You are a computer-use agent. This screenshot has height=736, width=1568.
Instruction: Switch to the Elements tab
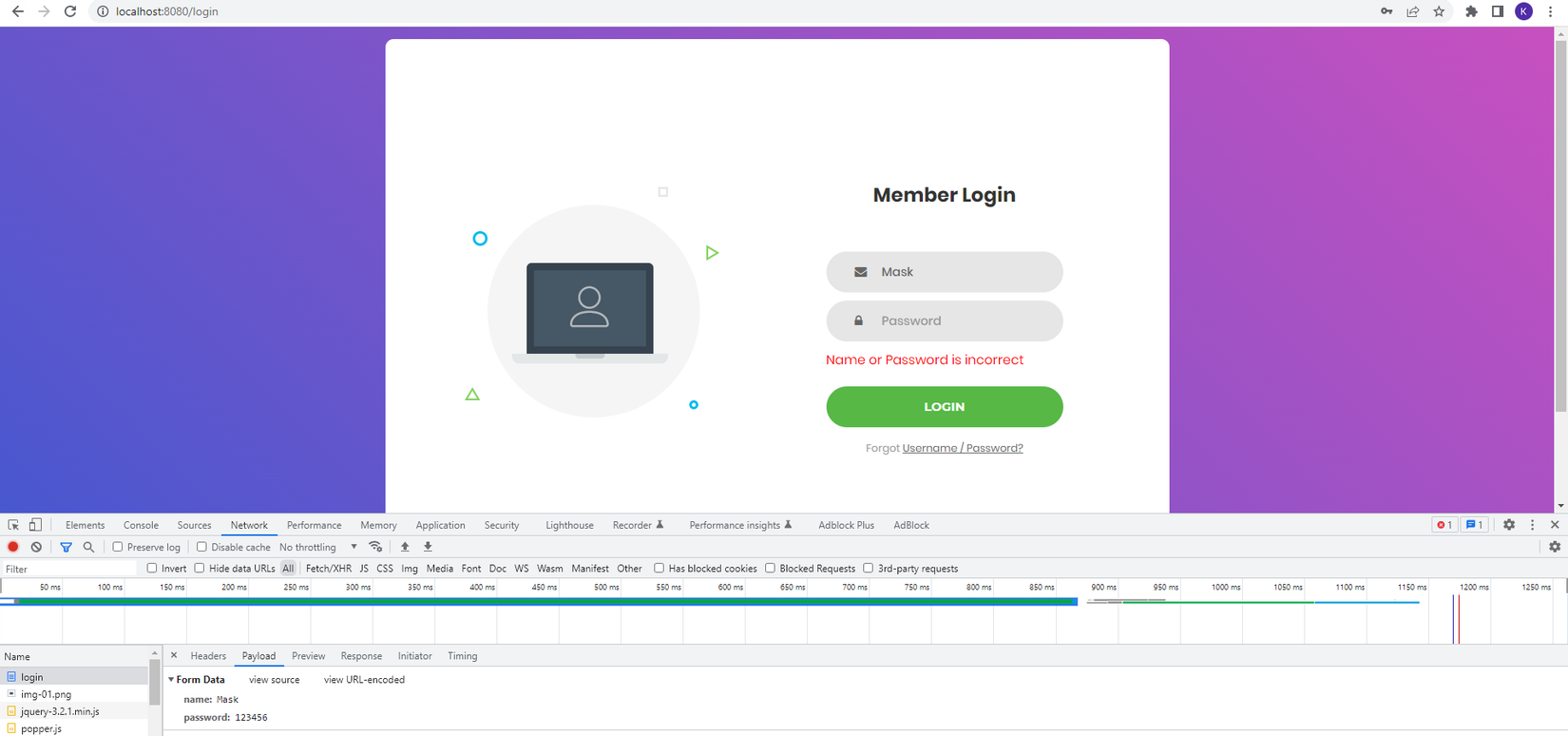coord(86,525)
